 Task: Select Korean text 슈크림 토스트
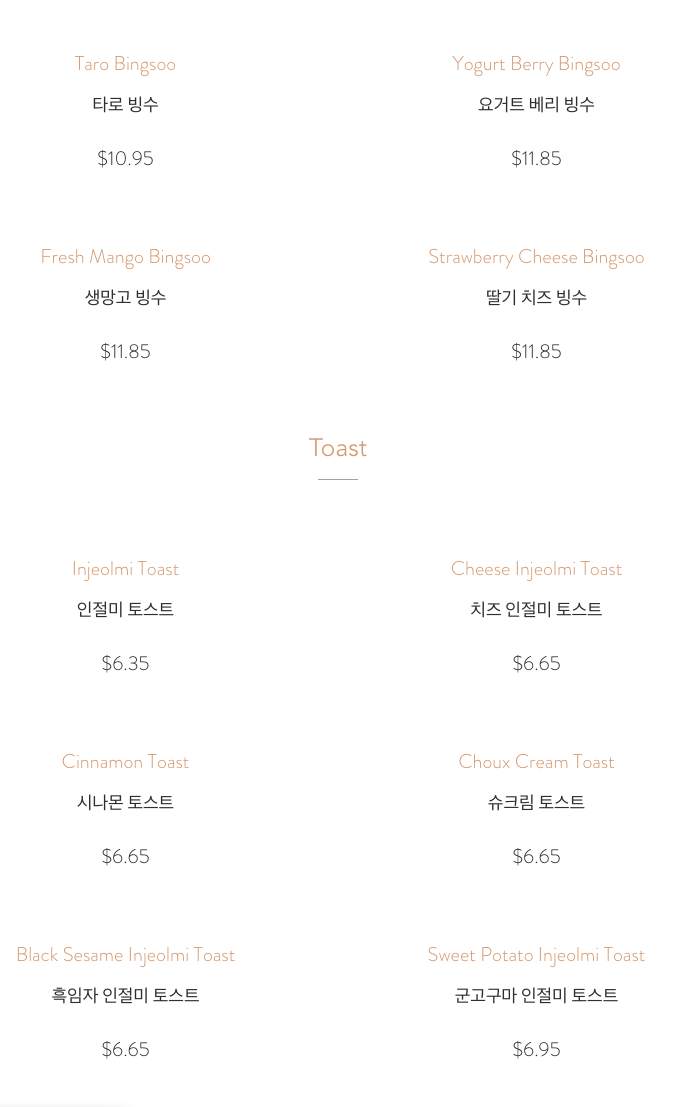click(x=536, y=802)
